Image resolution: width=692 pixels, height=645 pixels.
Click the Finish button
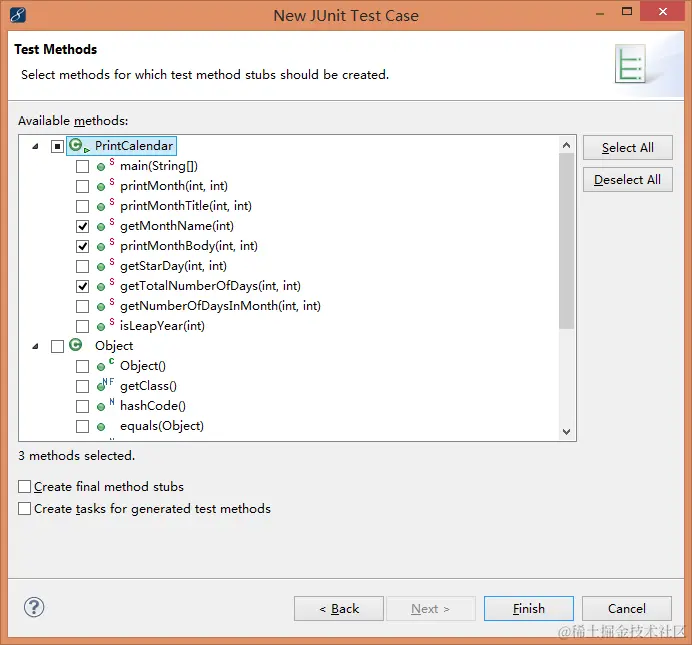pyautogui.click(x=529, y=609)
